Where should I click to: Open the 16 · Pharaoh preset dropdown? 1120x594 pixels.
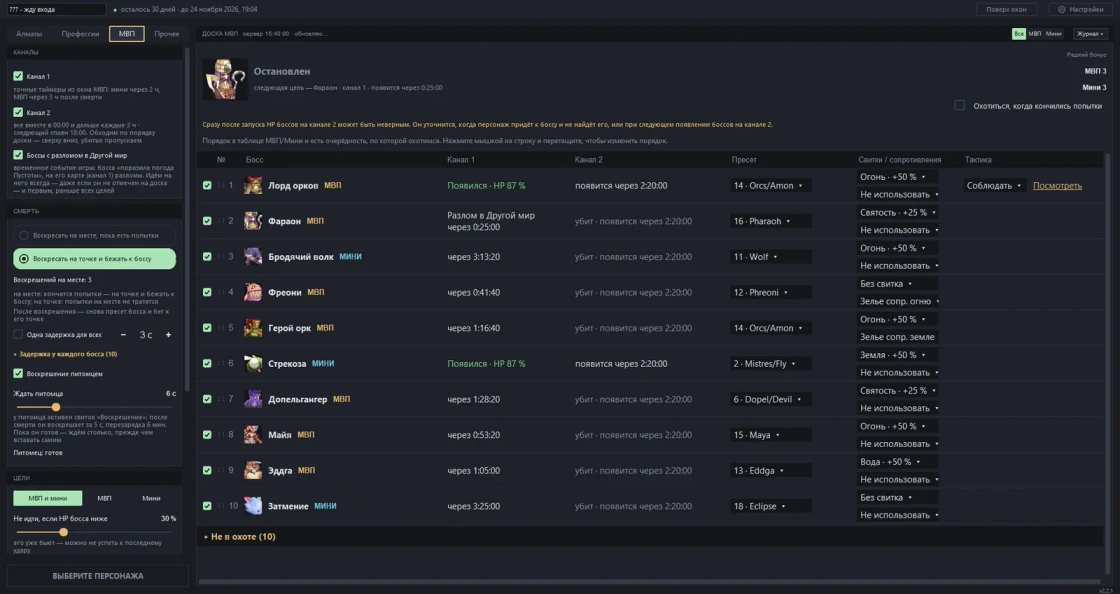770,221
